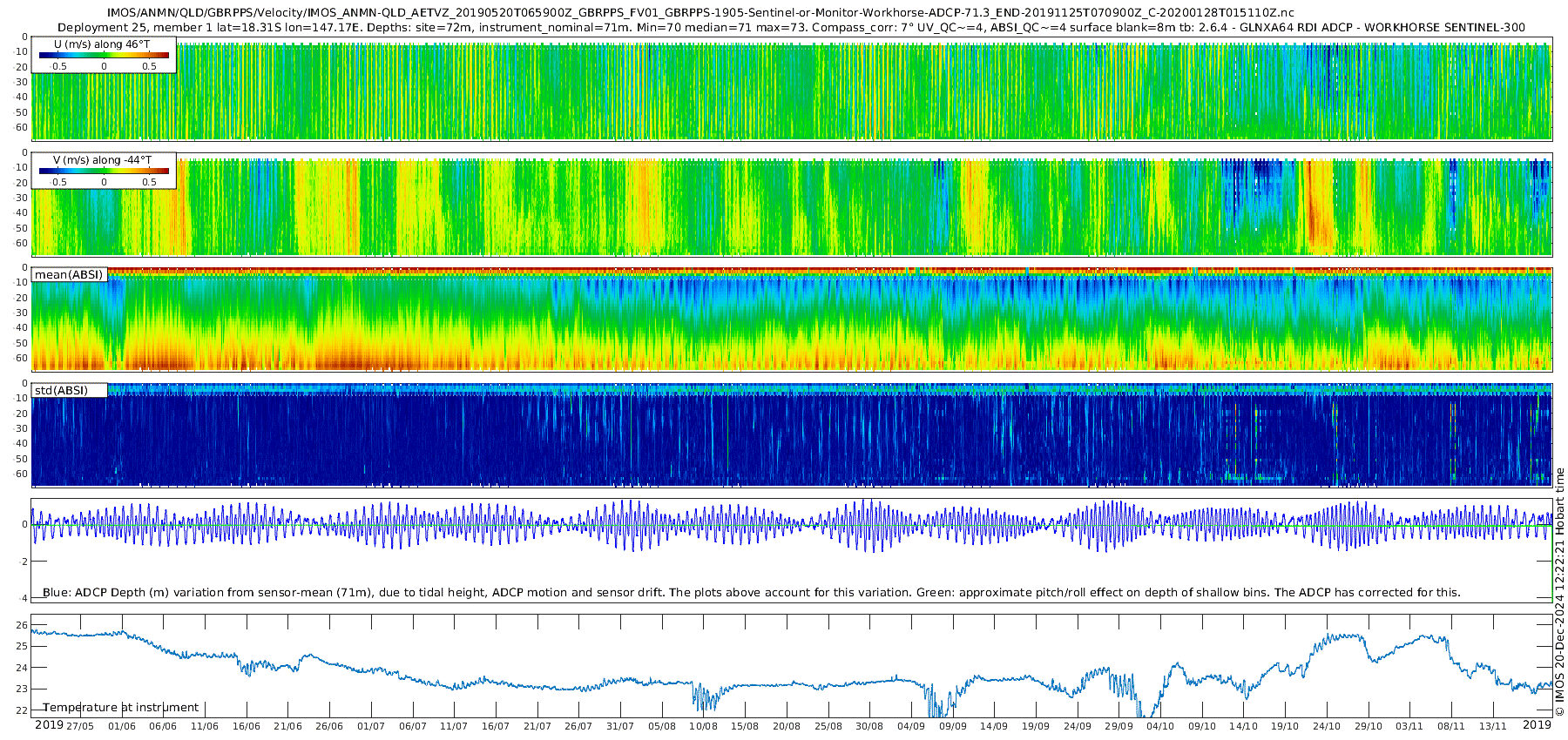Screen dimensions: 1568x740
Task: Pick the 27/05 date tick label
Action: click(x=80, y=726)
